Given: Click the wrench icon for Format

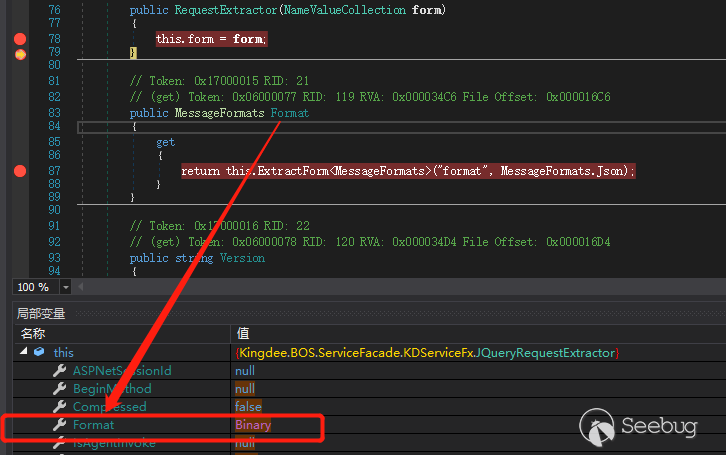Looking at the screenshot, I should (59, 424).
